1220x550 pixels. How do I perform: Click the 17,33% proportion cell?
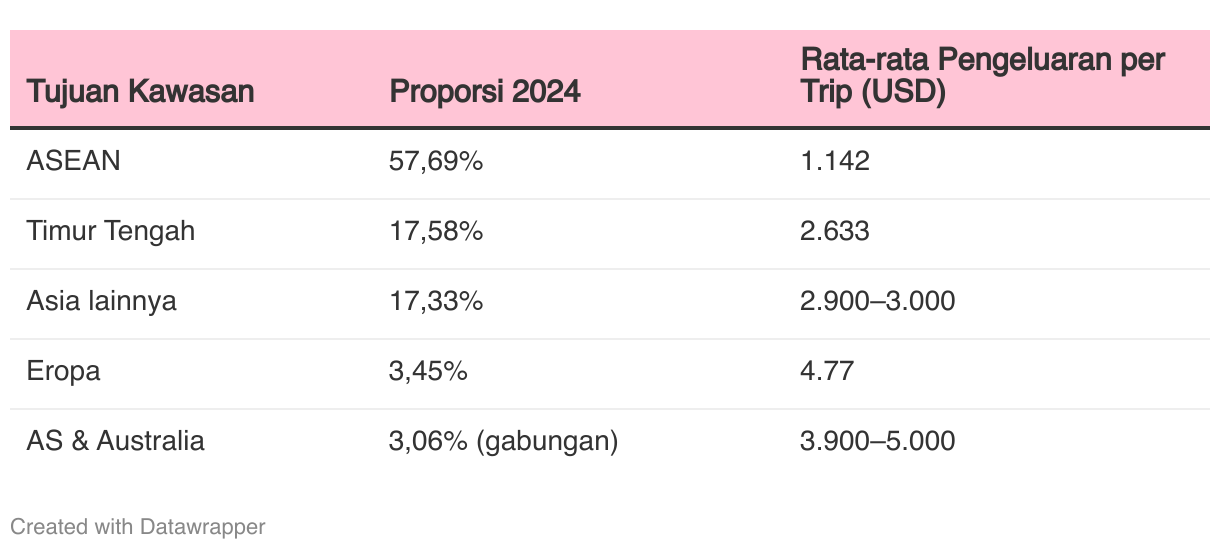tap(436, 300)
